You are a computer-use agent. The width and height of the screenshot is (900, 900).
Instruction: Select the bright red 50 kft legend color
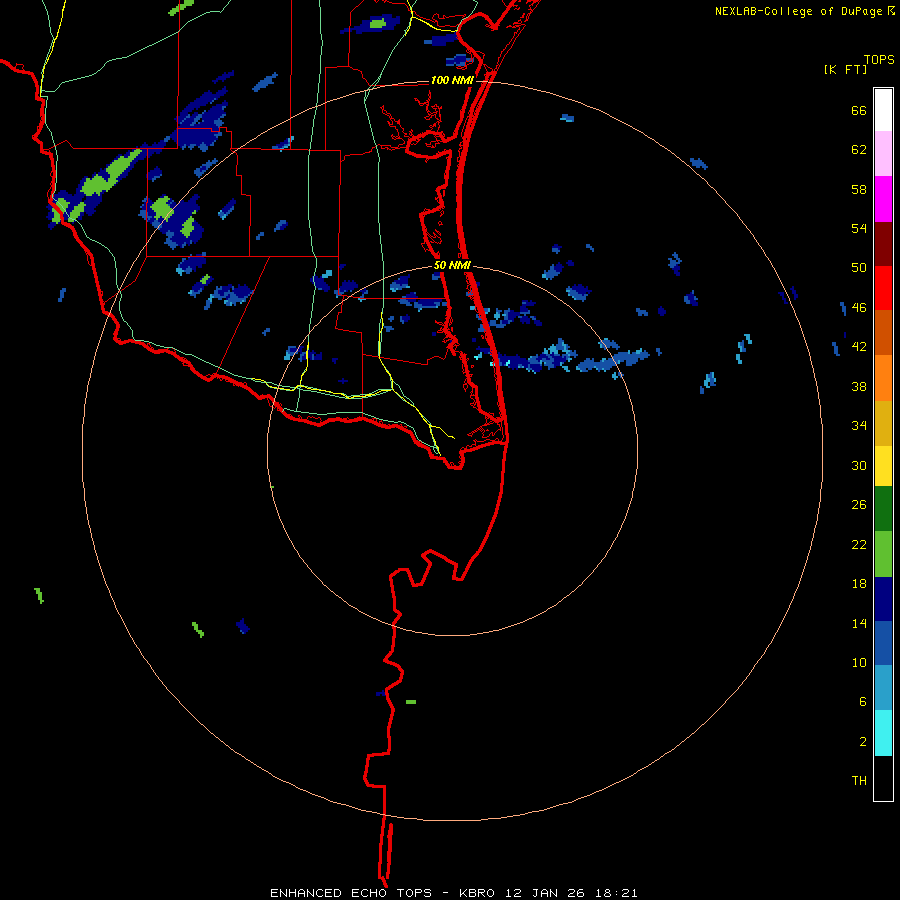[883, 288]
